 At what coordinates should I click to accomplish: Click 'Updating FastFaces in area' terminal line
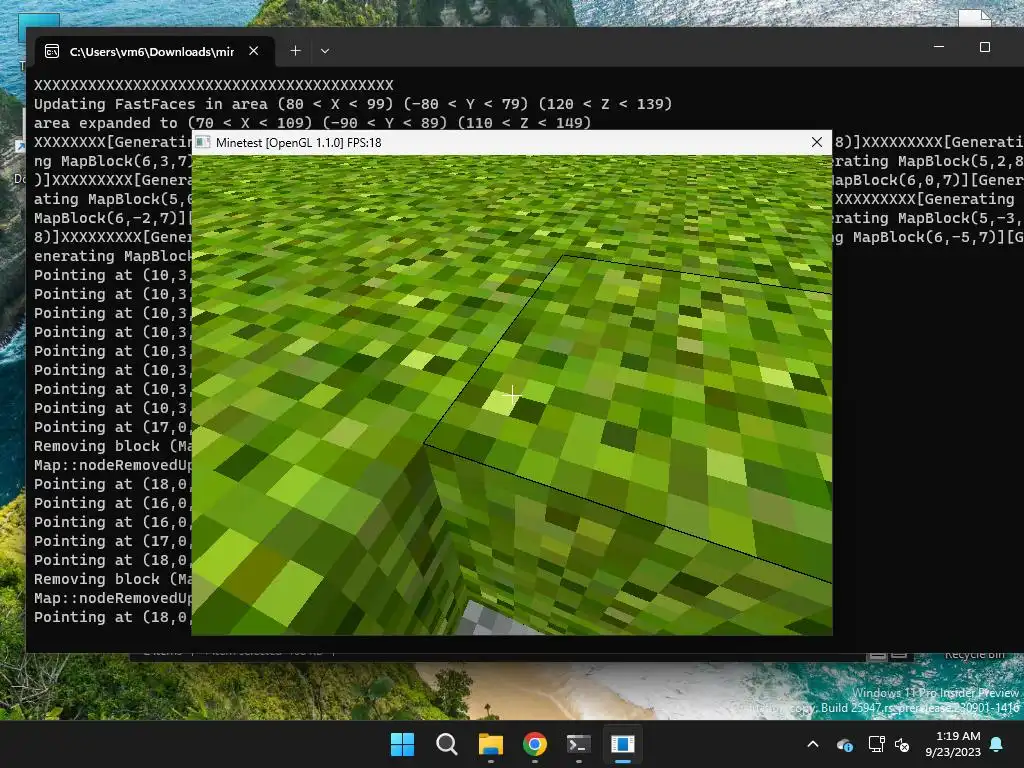[x=353, y=104]
